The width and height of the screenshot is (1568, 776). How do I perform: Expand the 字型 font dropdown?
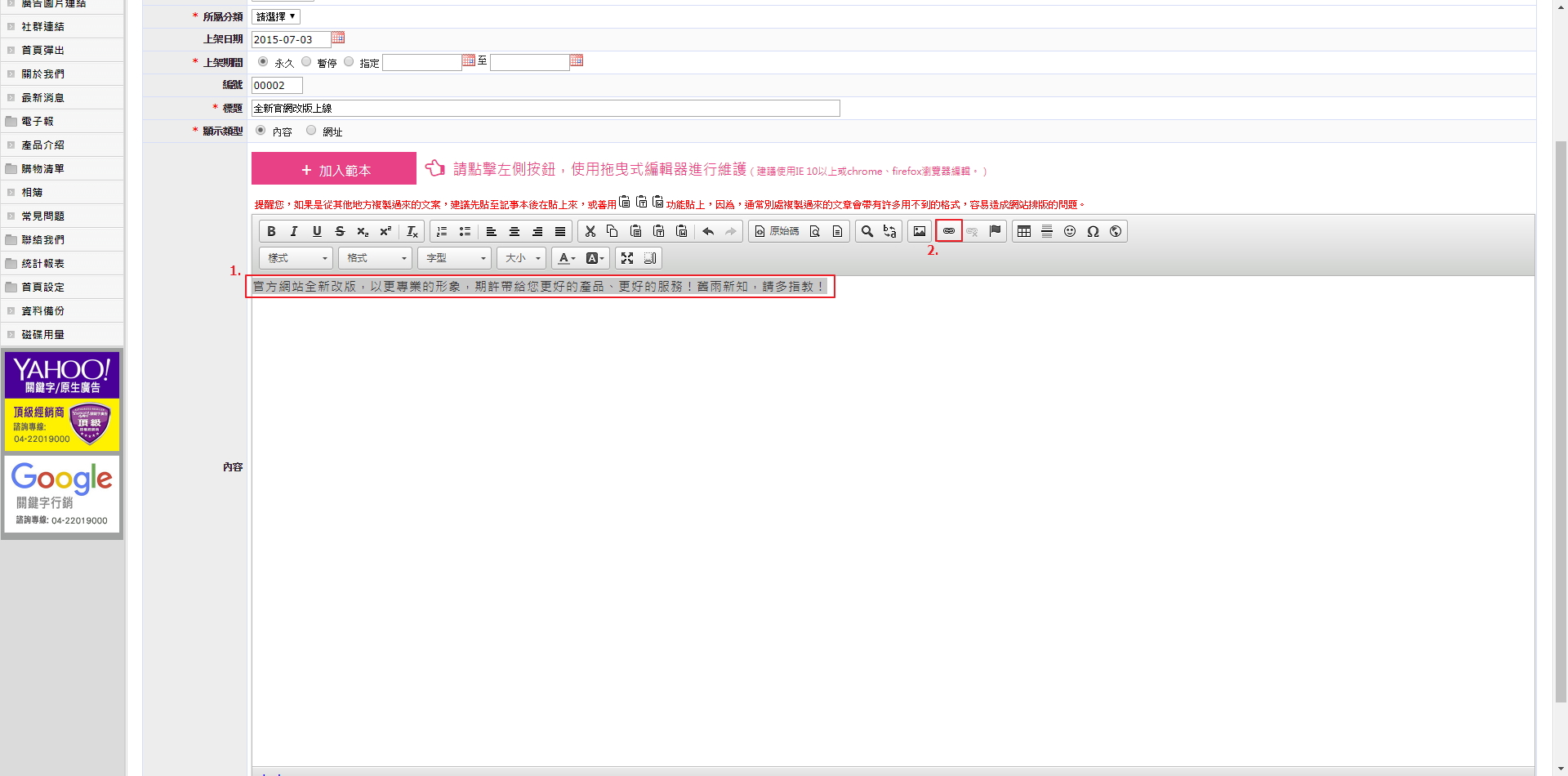[x=456, y=258]
